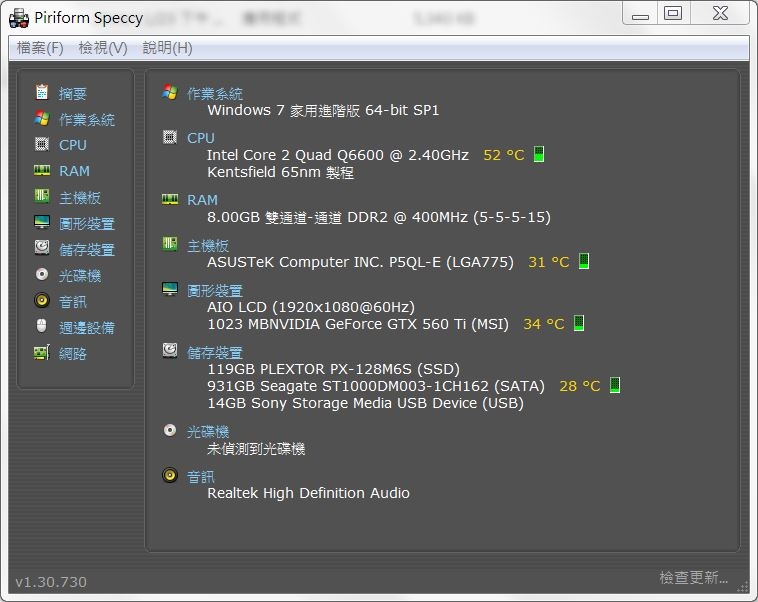Select 圖形裝置 in the sidebar
758x602 pixels.
87,223
